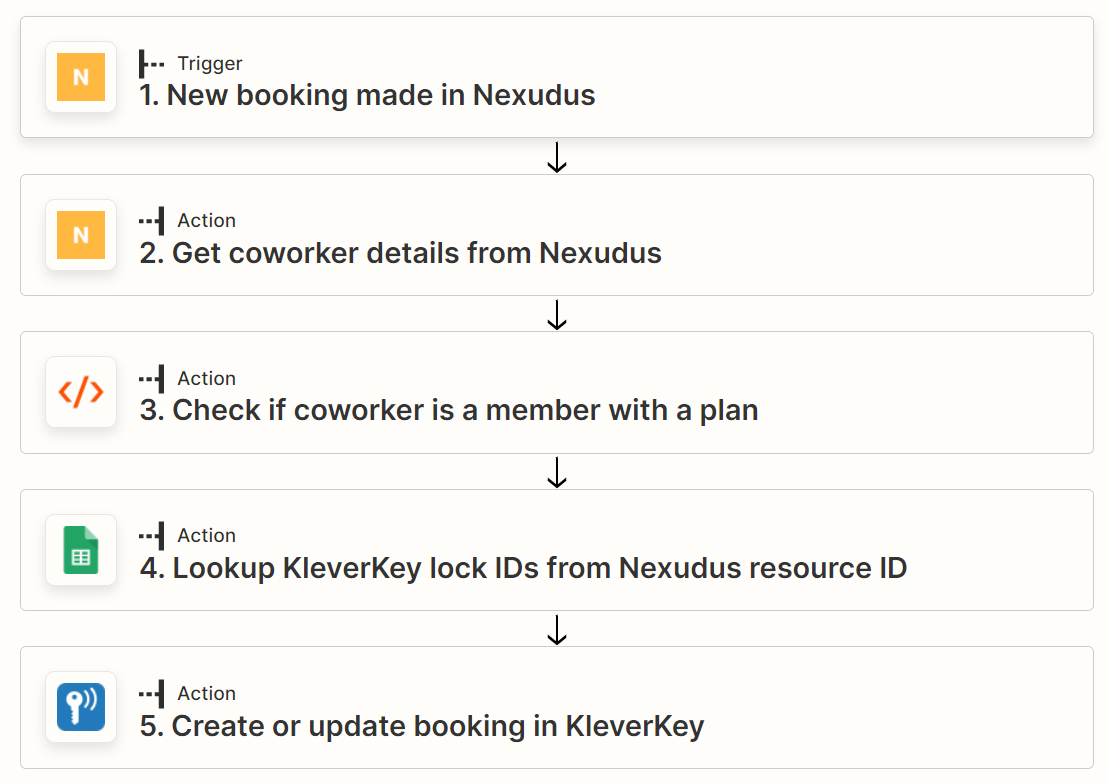Click the trigger symbol beside Trigger label
1109x783 pixels.
point(151,64)
